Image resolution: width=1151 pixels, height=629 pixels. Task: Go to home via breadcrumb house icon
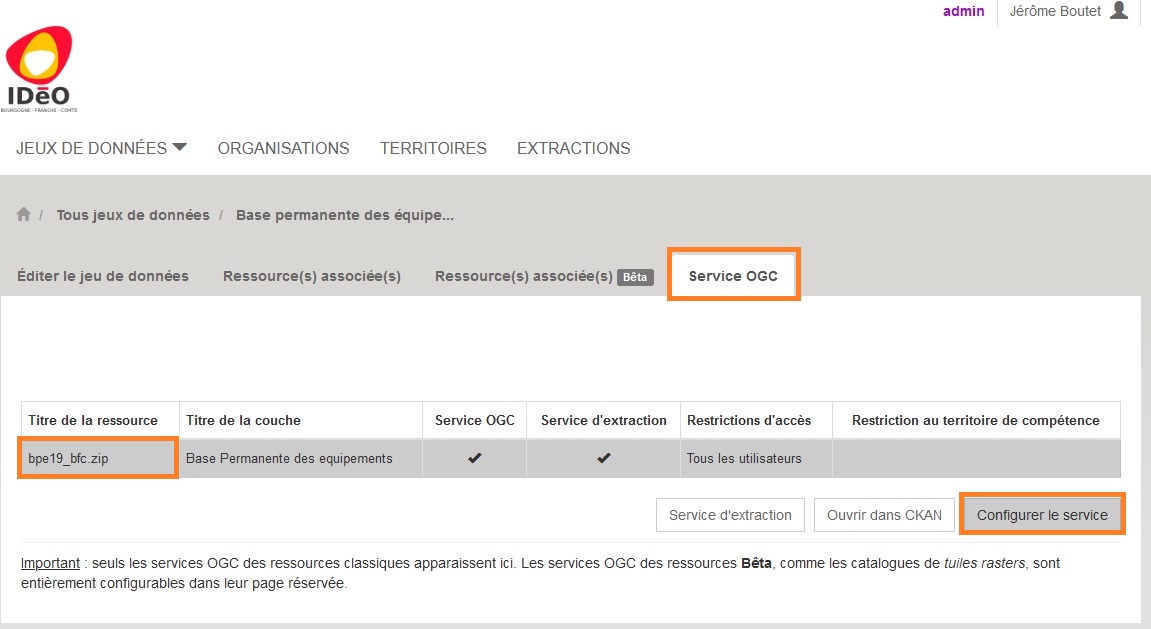23,214
